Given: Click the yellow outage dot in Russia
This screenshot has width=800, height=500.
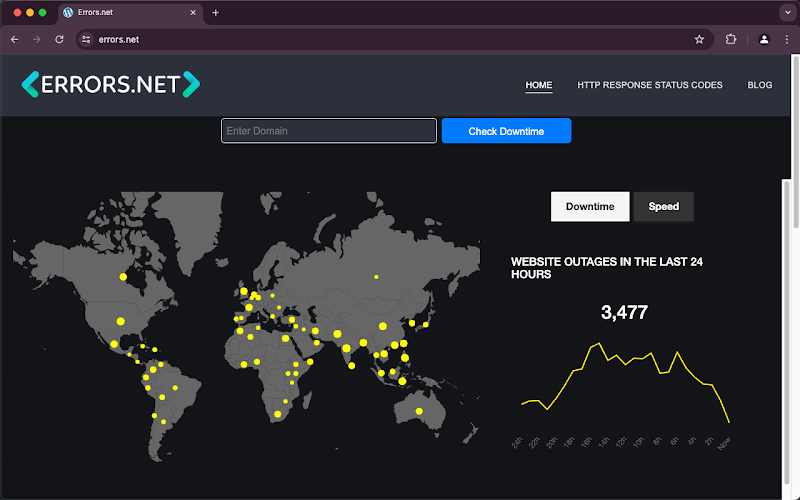Looking at the screenshot, I should point(376,277).
